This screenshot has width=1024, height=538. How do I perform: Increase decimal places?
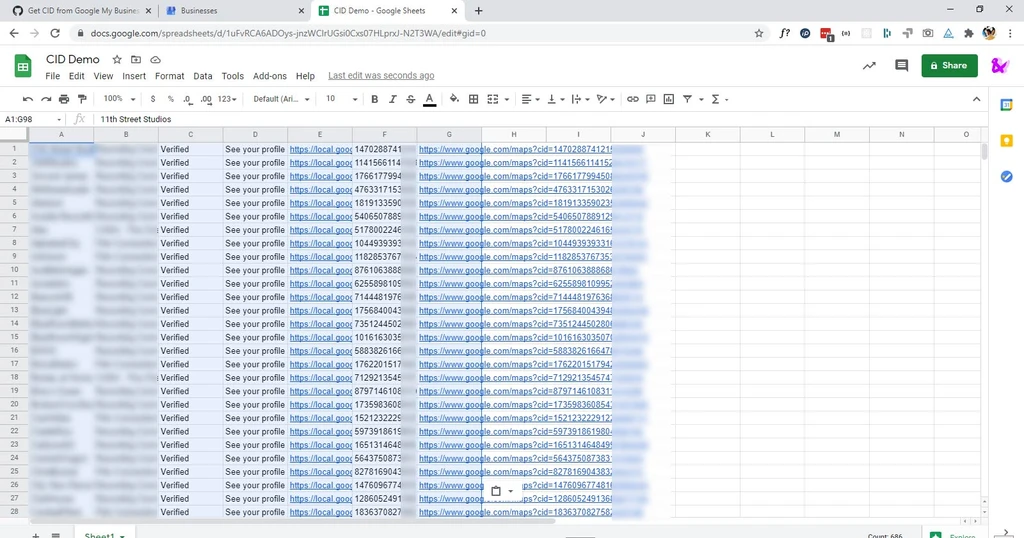click(206, 99)
